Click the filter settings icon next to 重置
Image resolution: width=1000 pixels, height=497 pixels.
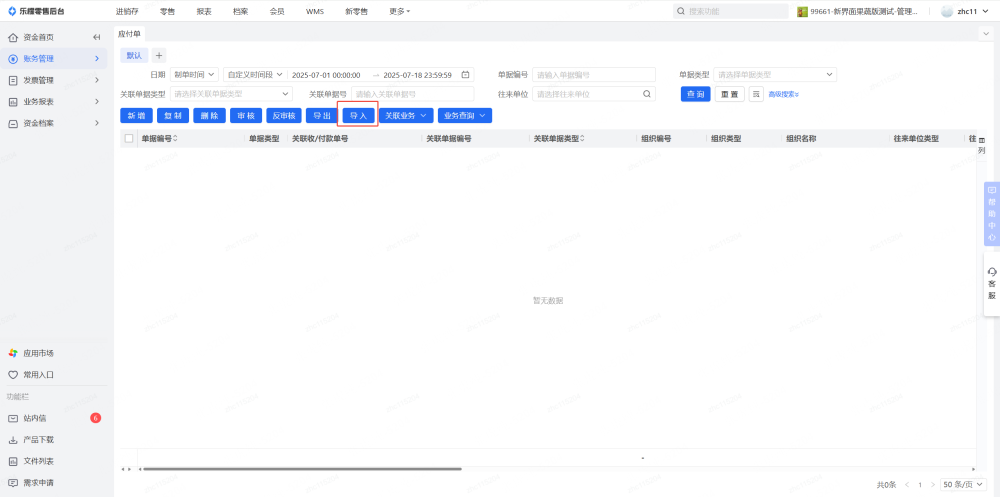(756, 94)
